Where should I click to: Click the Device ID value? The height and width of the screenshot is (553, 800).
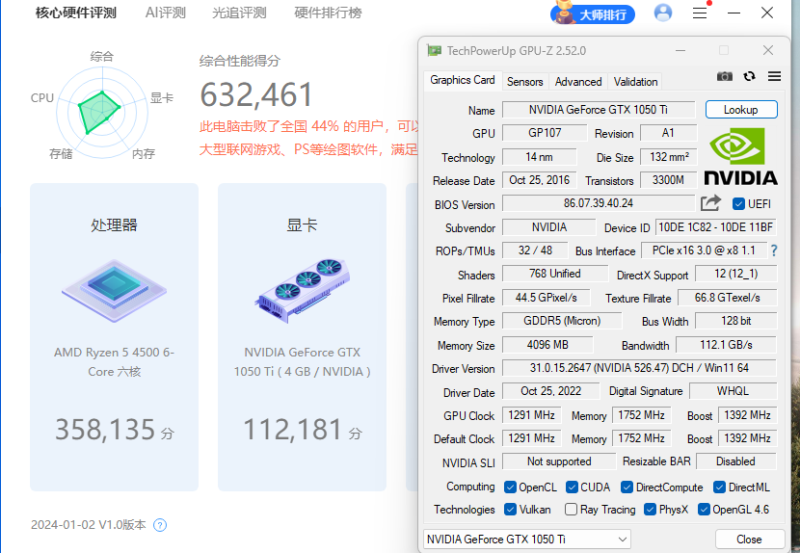[716, 227]
